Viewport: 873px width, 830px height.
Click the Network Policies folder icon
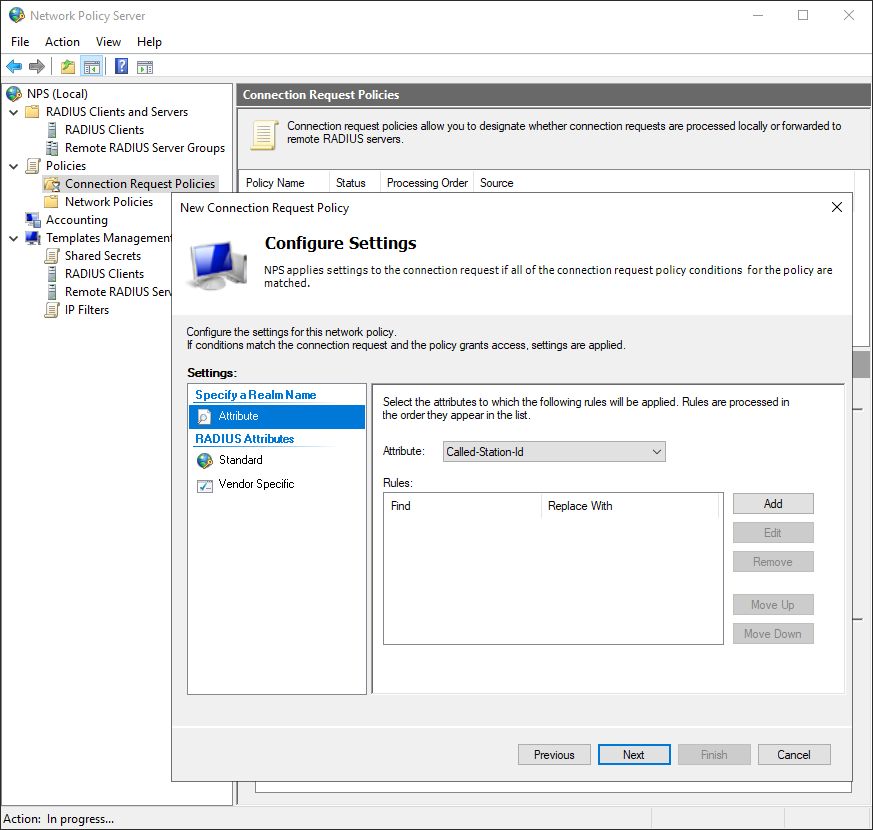click(x=52, y=202)
